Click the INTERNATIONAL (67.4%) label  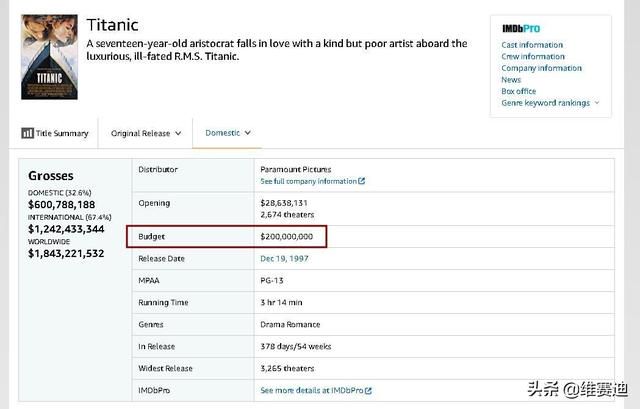point(69,218)
